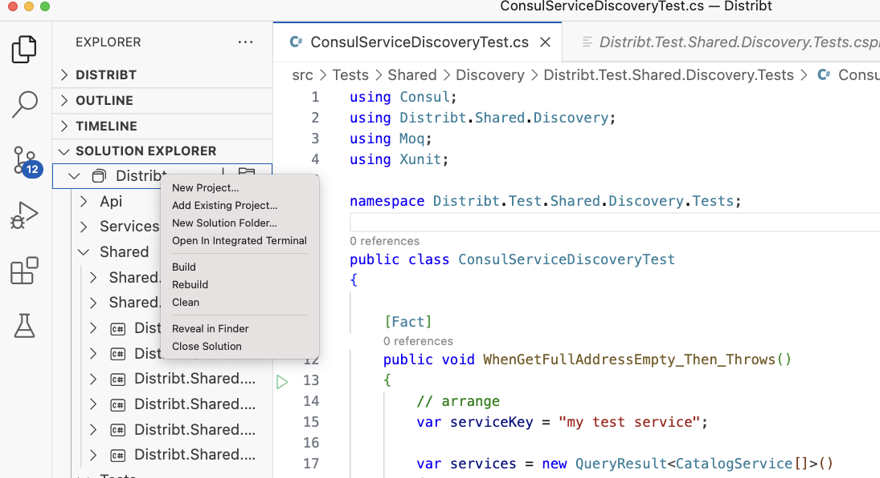Switch to Distribt.Test.Shared.Discovery.Tests.csproj tab
This screenshot has height=478, width=880.
tap(721, 42)
